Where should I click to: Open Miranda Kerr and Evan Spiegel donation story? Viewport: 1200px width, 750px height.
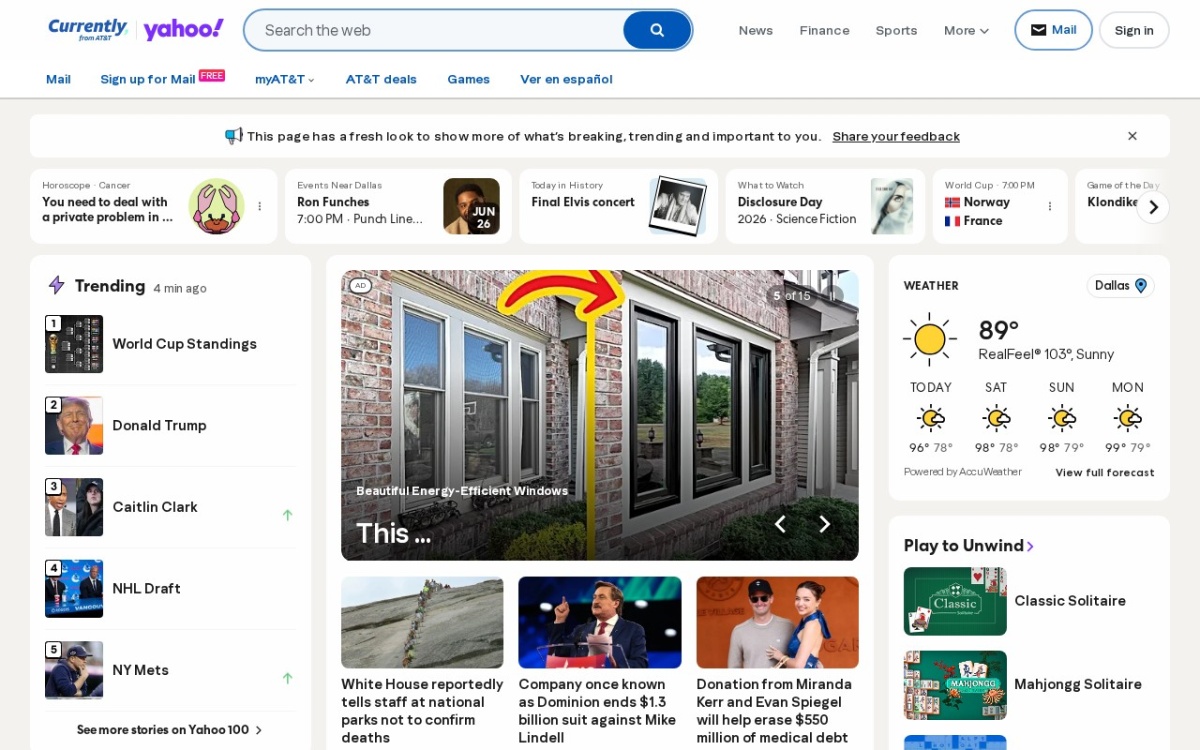(777, 711)
